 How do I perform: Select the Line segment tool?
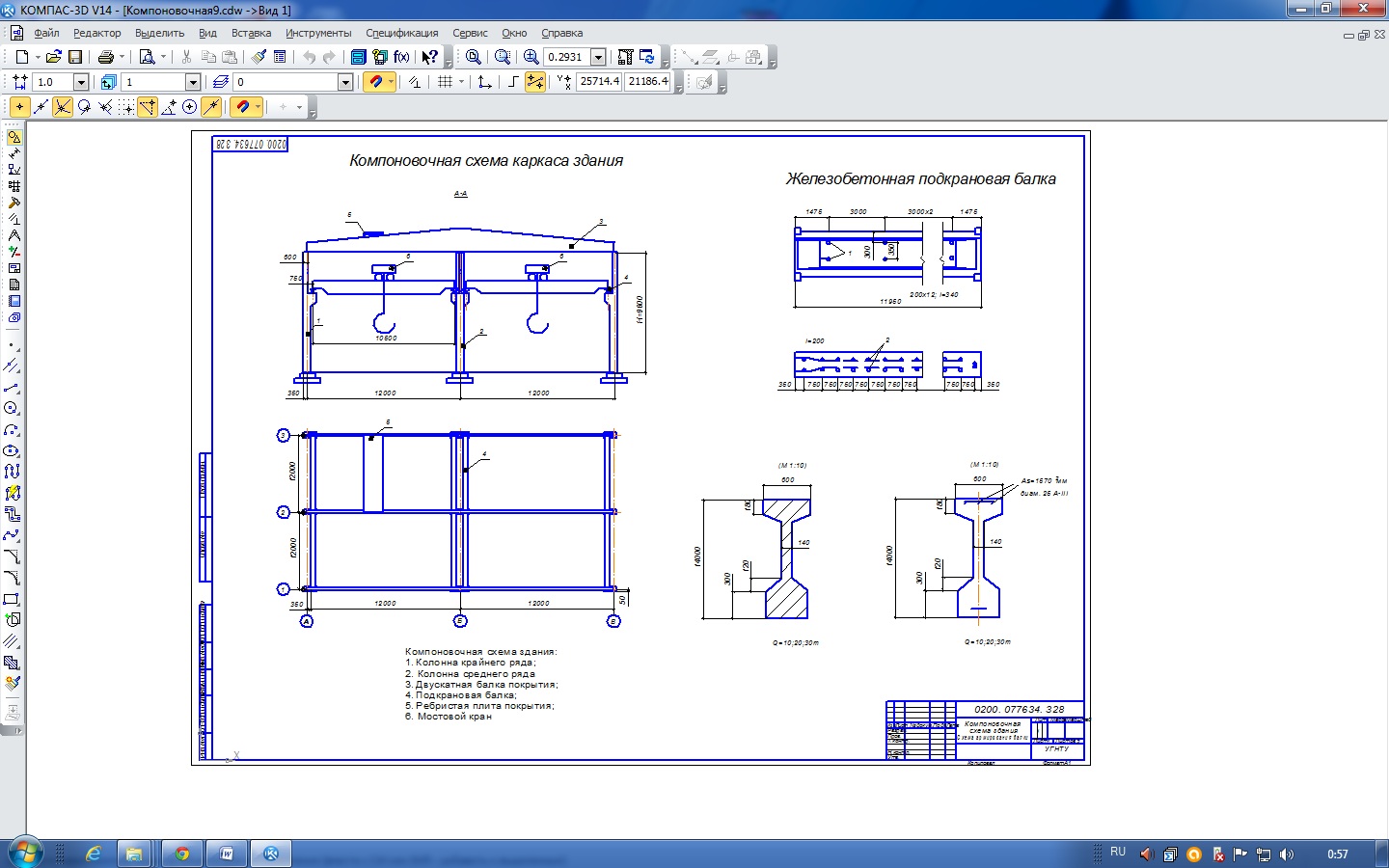(12, 387)
